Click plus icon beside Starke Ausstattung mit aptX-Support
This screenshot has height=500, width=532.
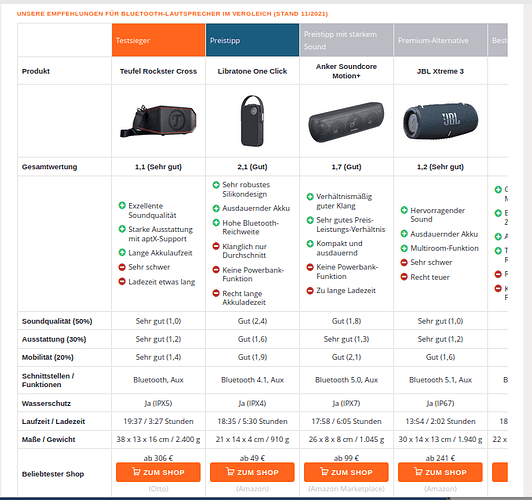[x=122, y=229]
